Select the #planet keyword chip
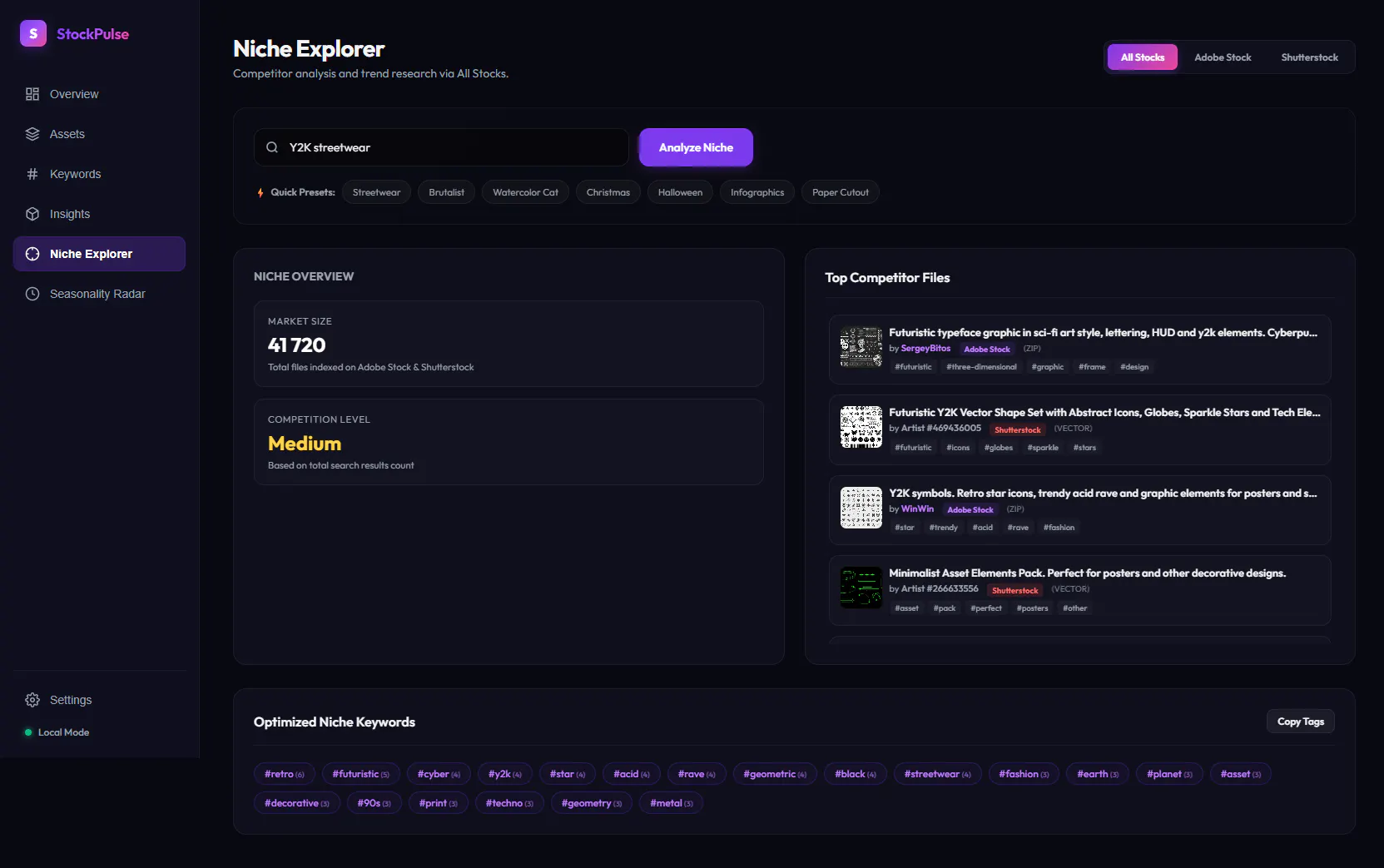 click(x=1169, y=774)
